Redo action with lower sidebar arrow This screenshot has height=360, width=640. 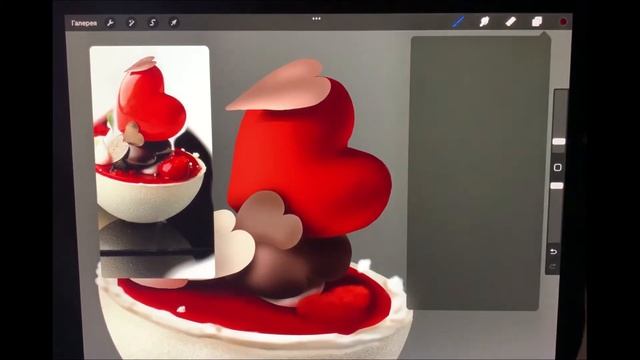click(553, 267)
